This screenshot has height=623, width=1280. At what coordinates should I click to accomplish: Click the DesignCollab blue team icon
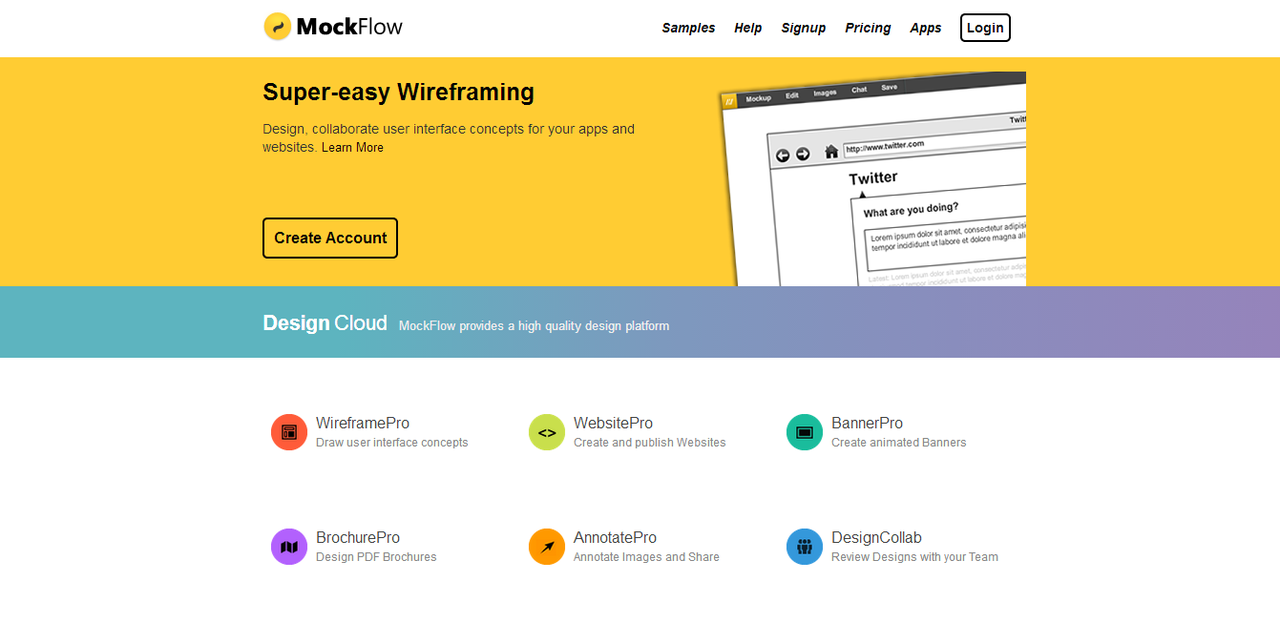(805, 547)
